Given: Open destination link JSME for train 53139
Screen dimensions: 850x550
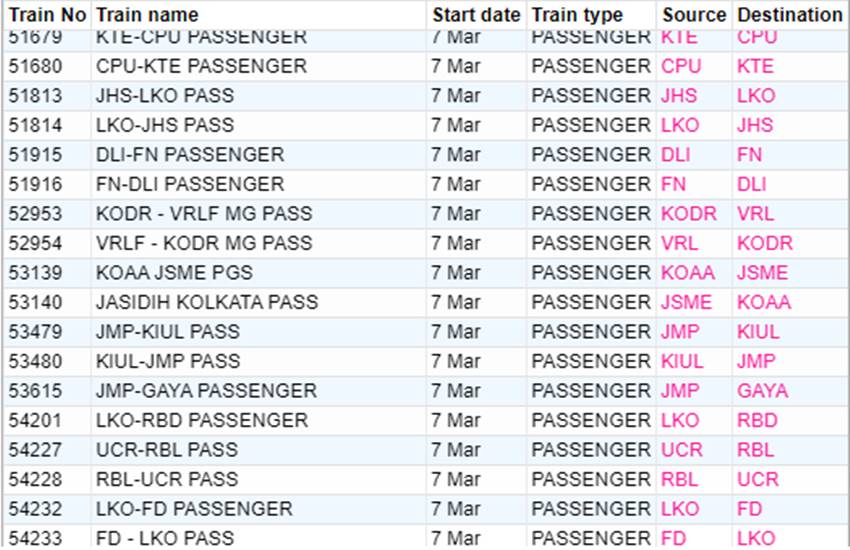Looking at the screenshot, I should coord(762,273).
